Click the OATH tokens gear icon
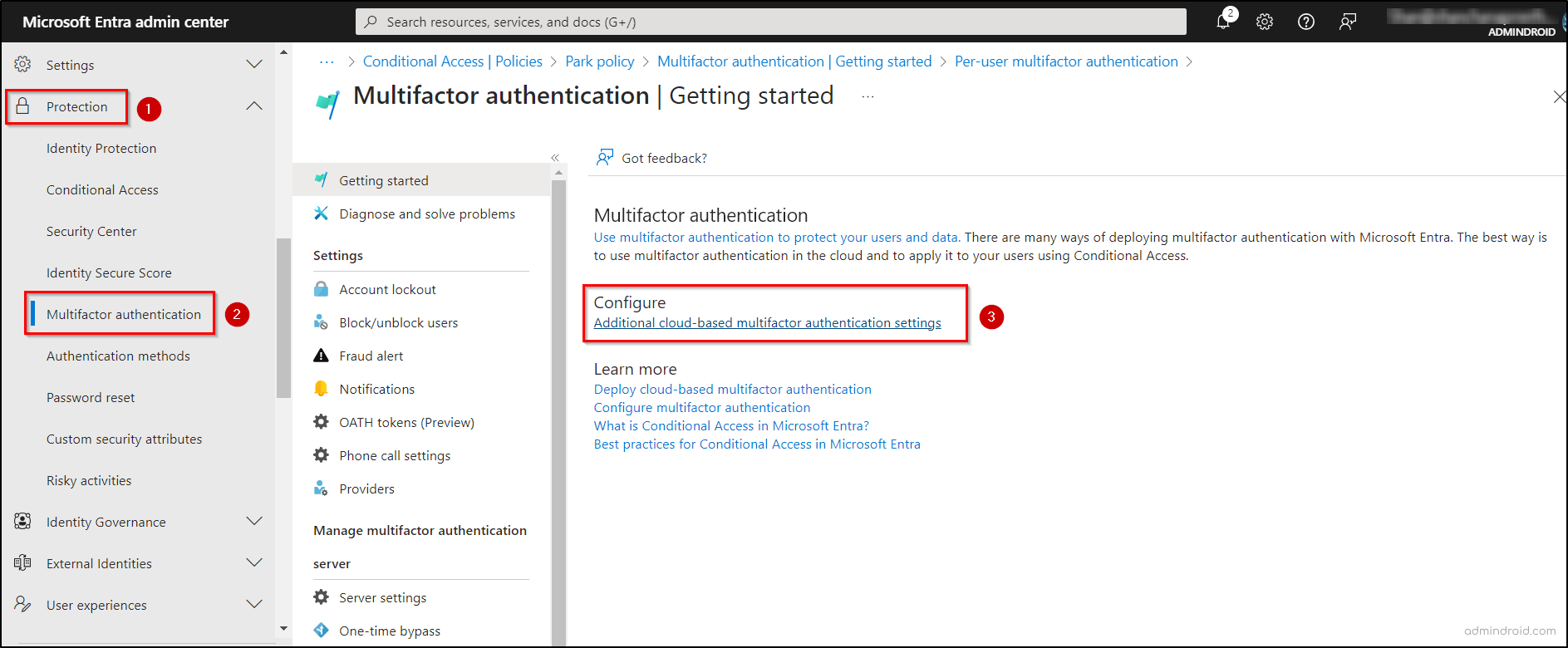This screenshot has width=1568, height=648. (x=321, y=422)
